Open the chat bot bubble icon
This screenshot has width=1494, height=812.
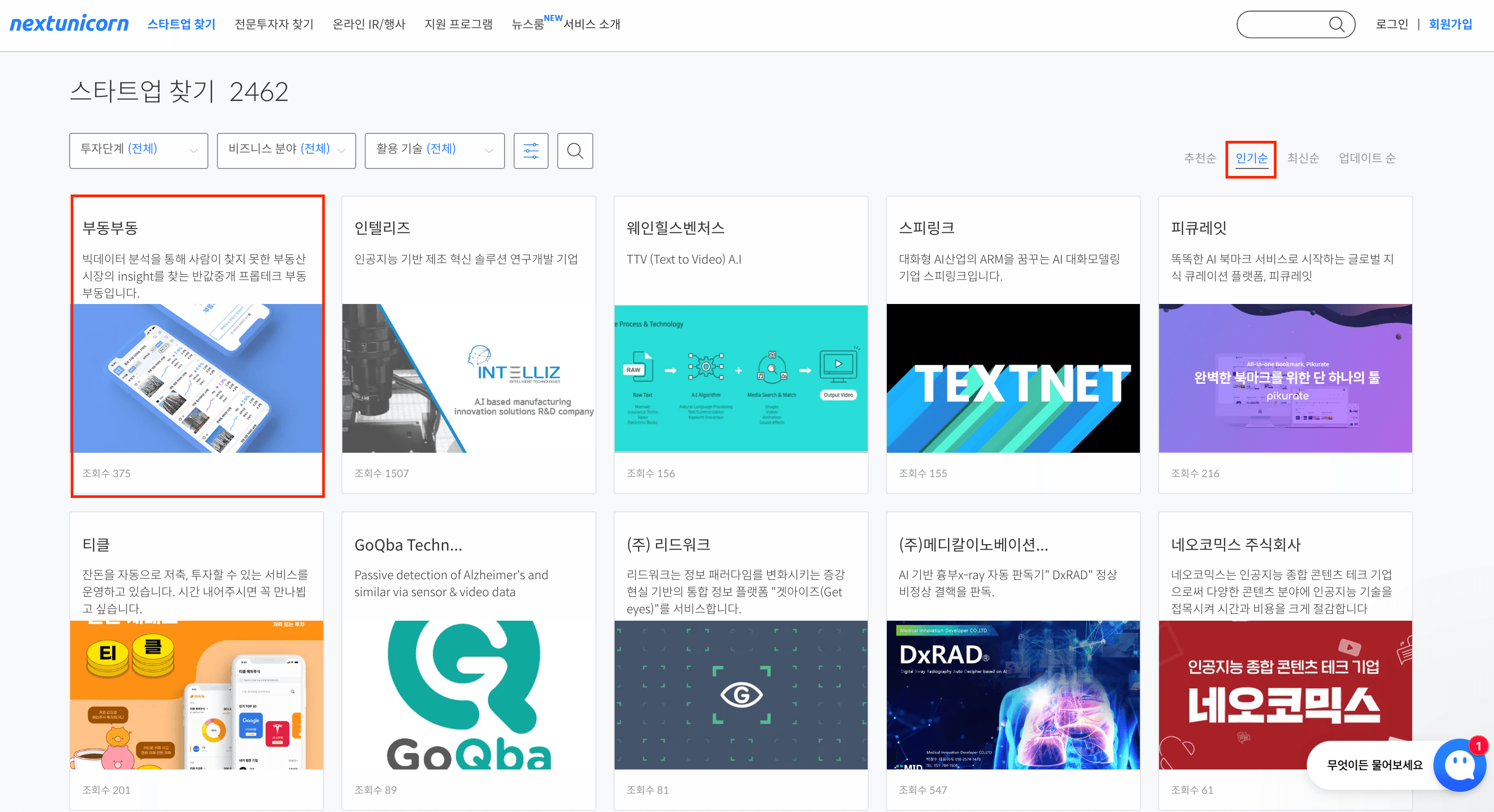click(1459, 765)
